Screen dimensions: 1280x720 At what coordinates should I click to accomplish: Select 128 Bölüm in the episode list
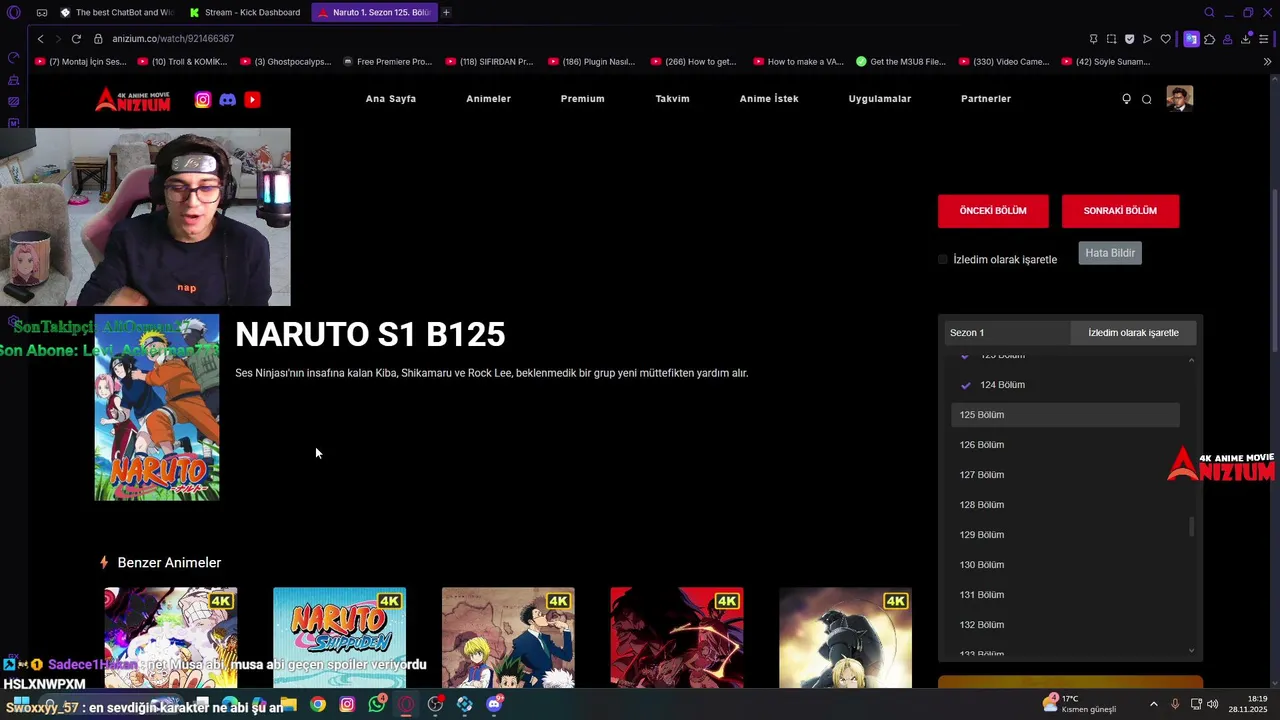tap(1065, 505)
